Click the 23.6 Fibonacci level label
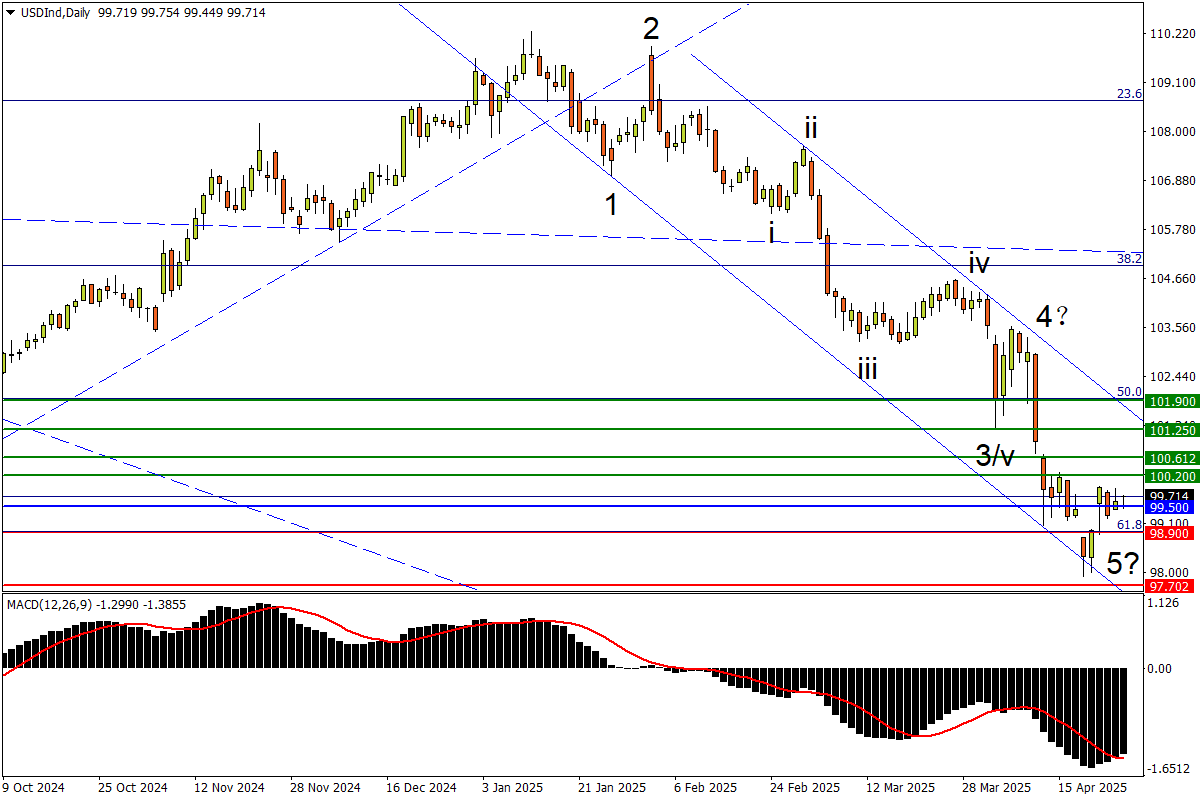This screenshot has height=800, width=1200. point(1129,93)
